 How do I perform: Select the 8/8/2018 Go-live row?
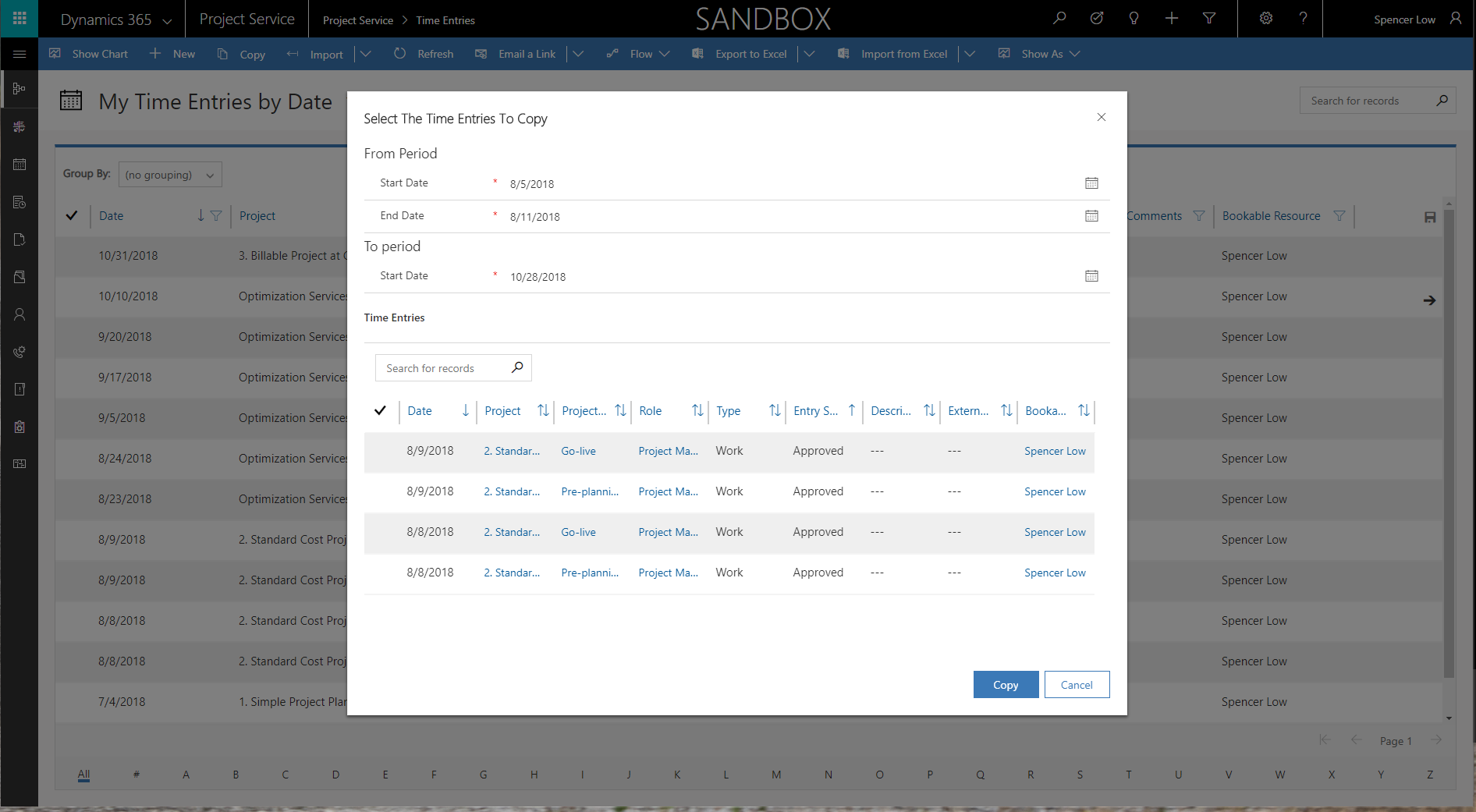[729, 533]
